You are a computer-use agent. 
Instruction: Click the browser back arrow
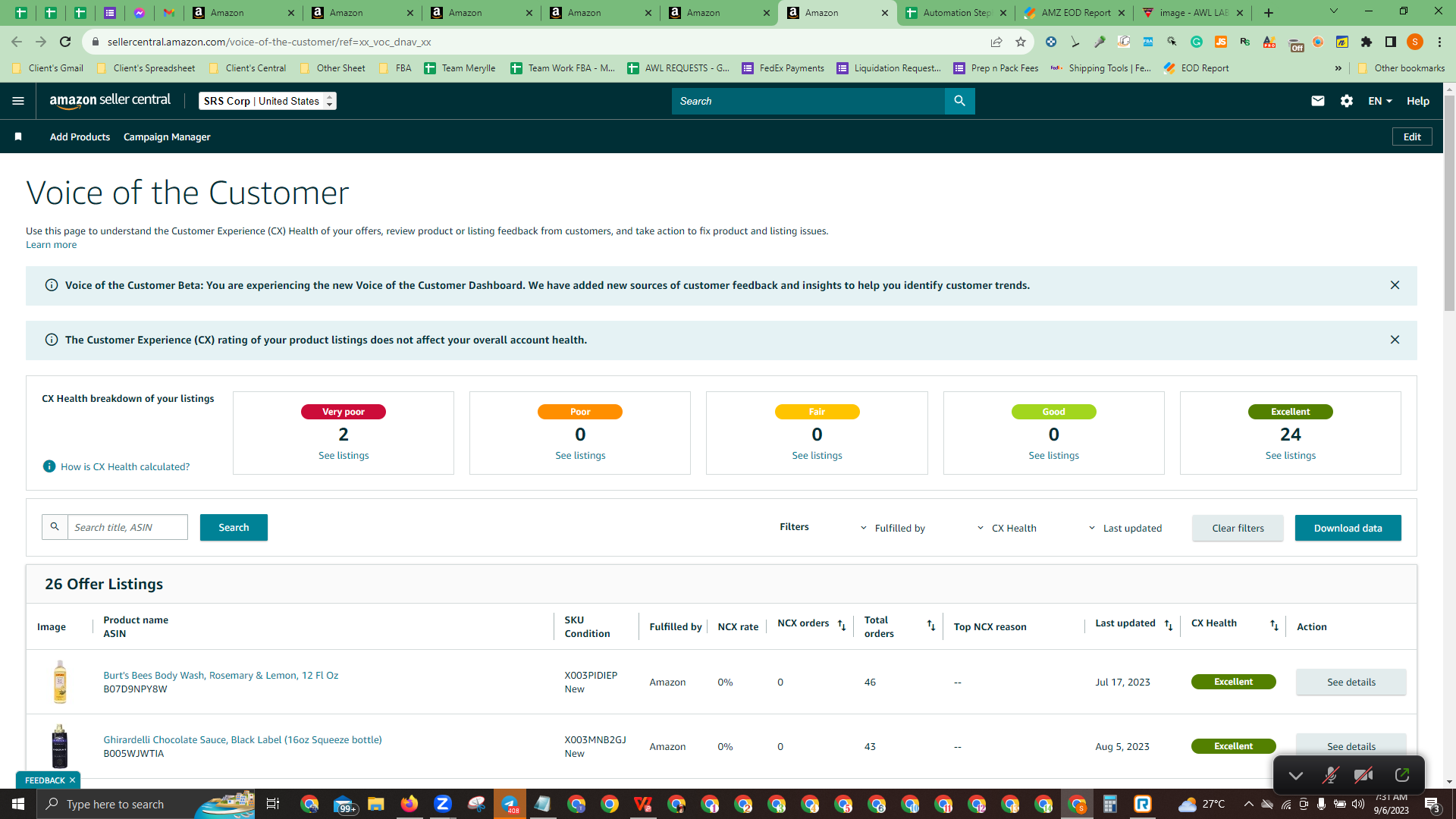17,42
